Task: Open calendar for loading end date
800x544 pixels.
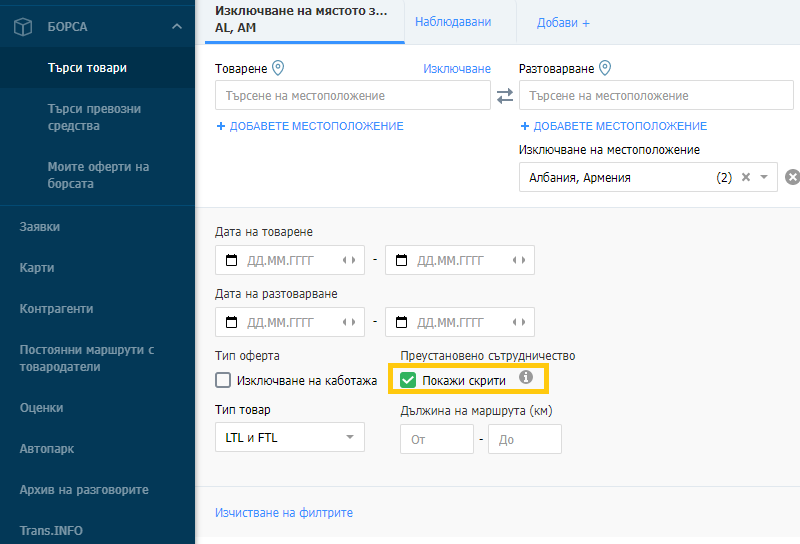Action: (402, 260)
